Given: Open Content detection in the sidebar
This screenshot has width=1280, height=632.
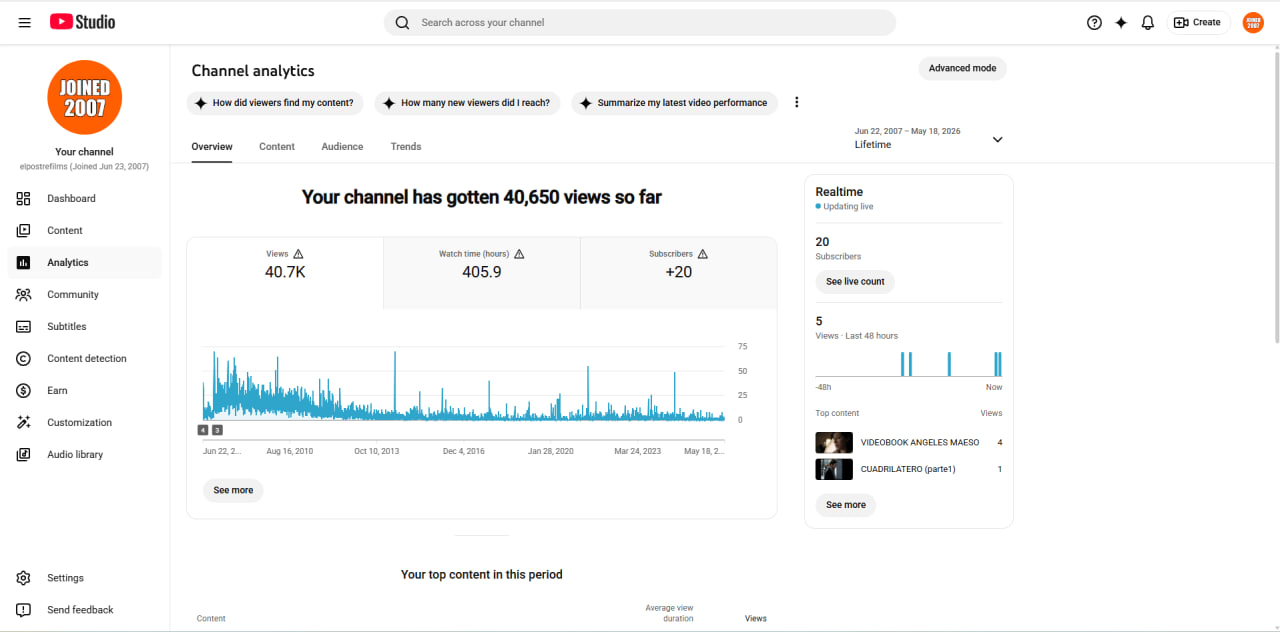Looking at the screenshot, I should tap(85, 358).
